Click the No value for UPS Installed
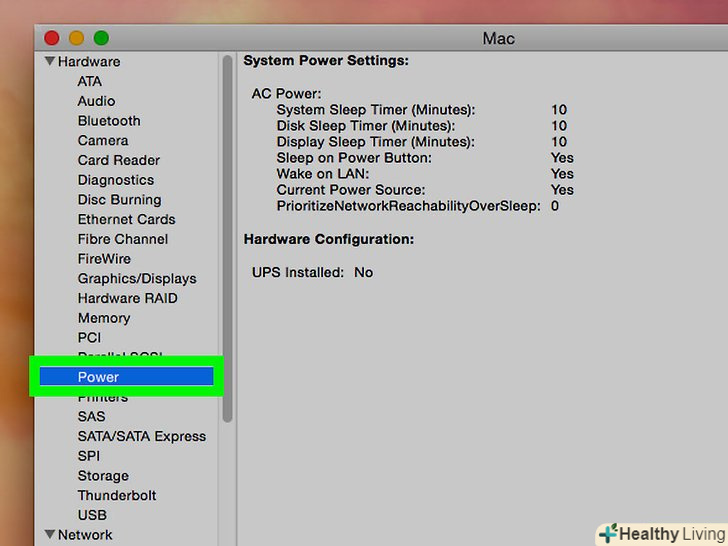728x546 pixels. 364,273
